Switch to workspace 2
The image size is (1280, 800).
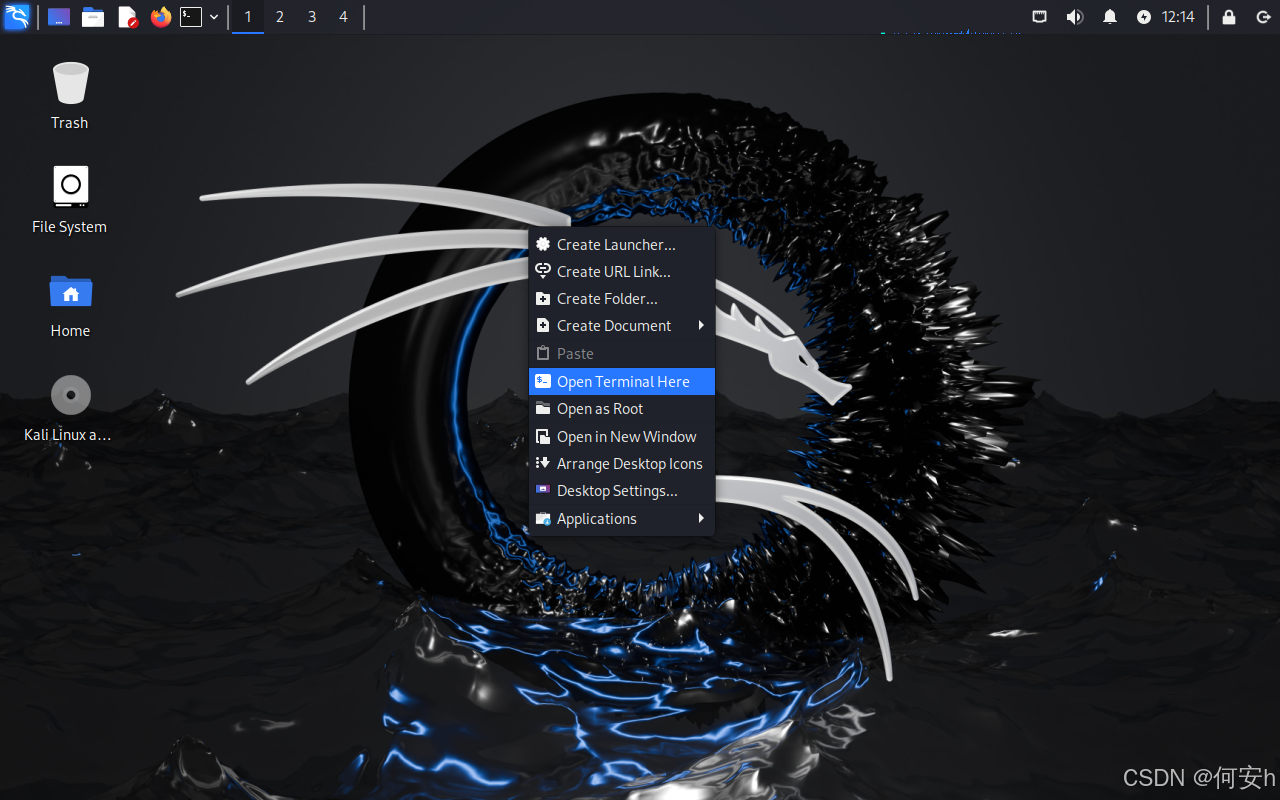pos(280,17)
